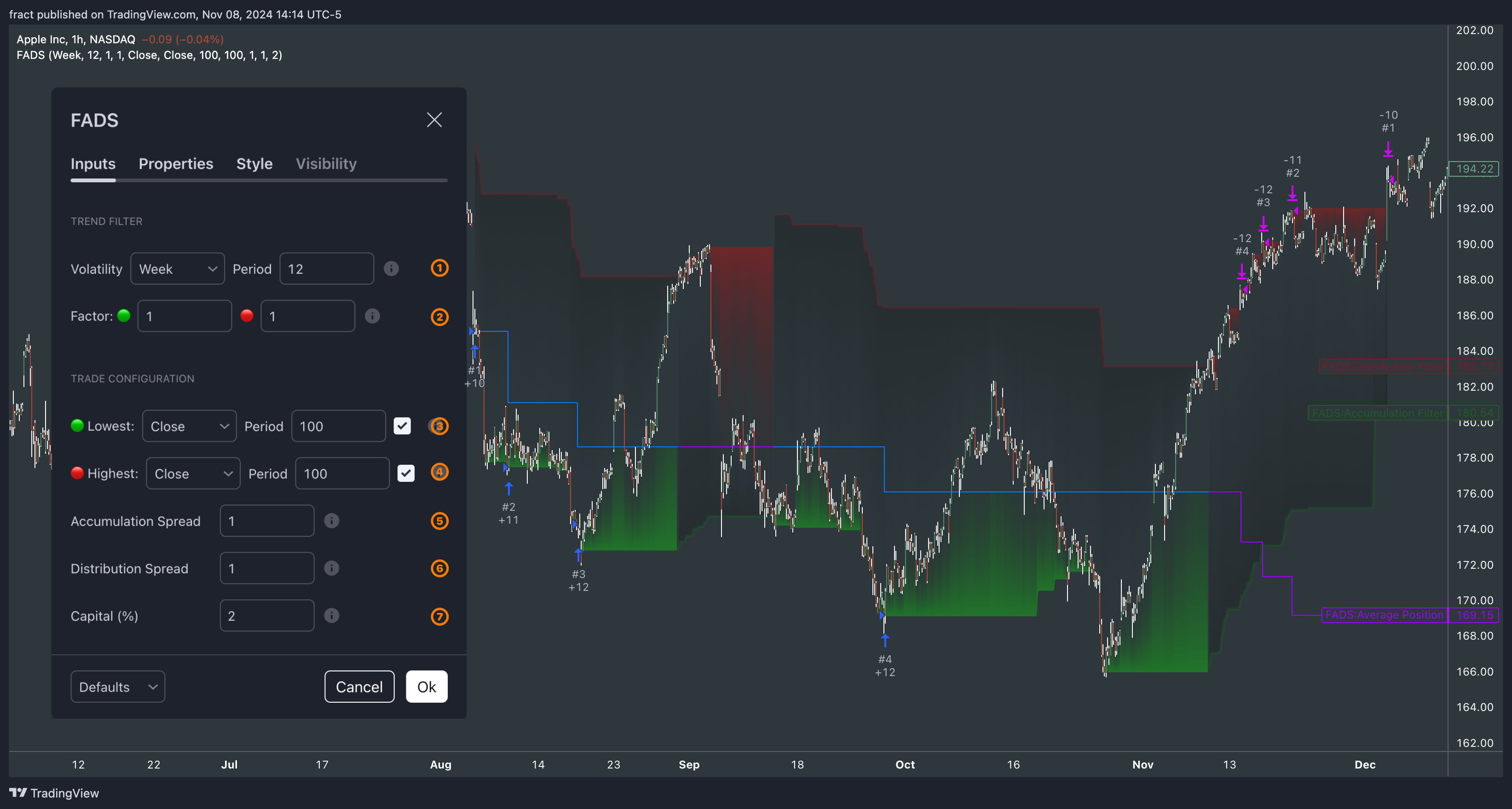Click the -12 #4 sell marker arrow

pos(1241,272)
